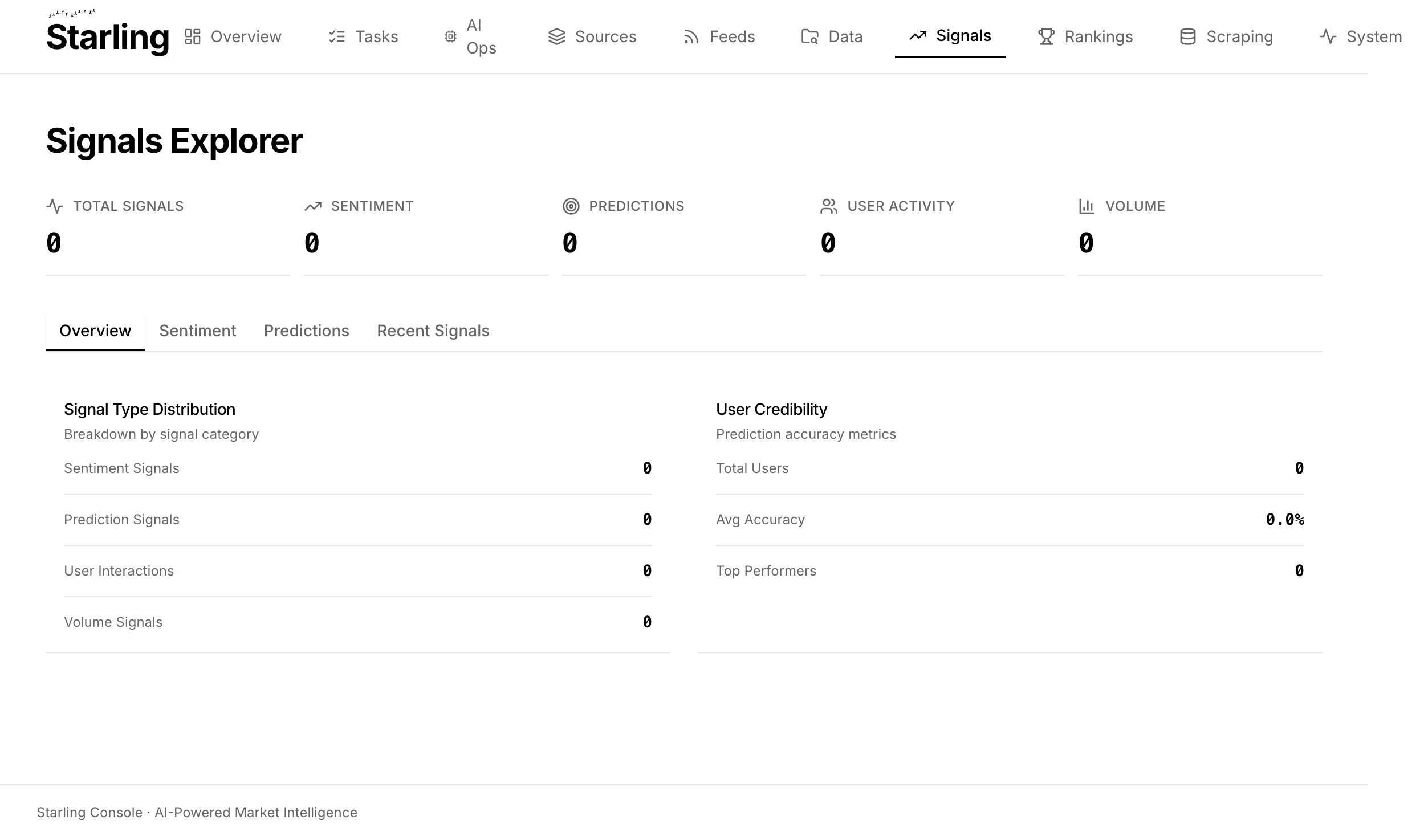The image size is (1416, 840).
Task: Open the Recent Signals tab
Action: 433,331
